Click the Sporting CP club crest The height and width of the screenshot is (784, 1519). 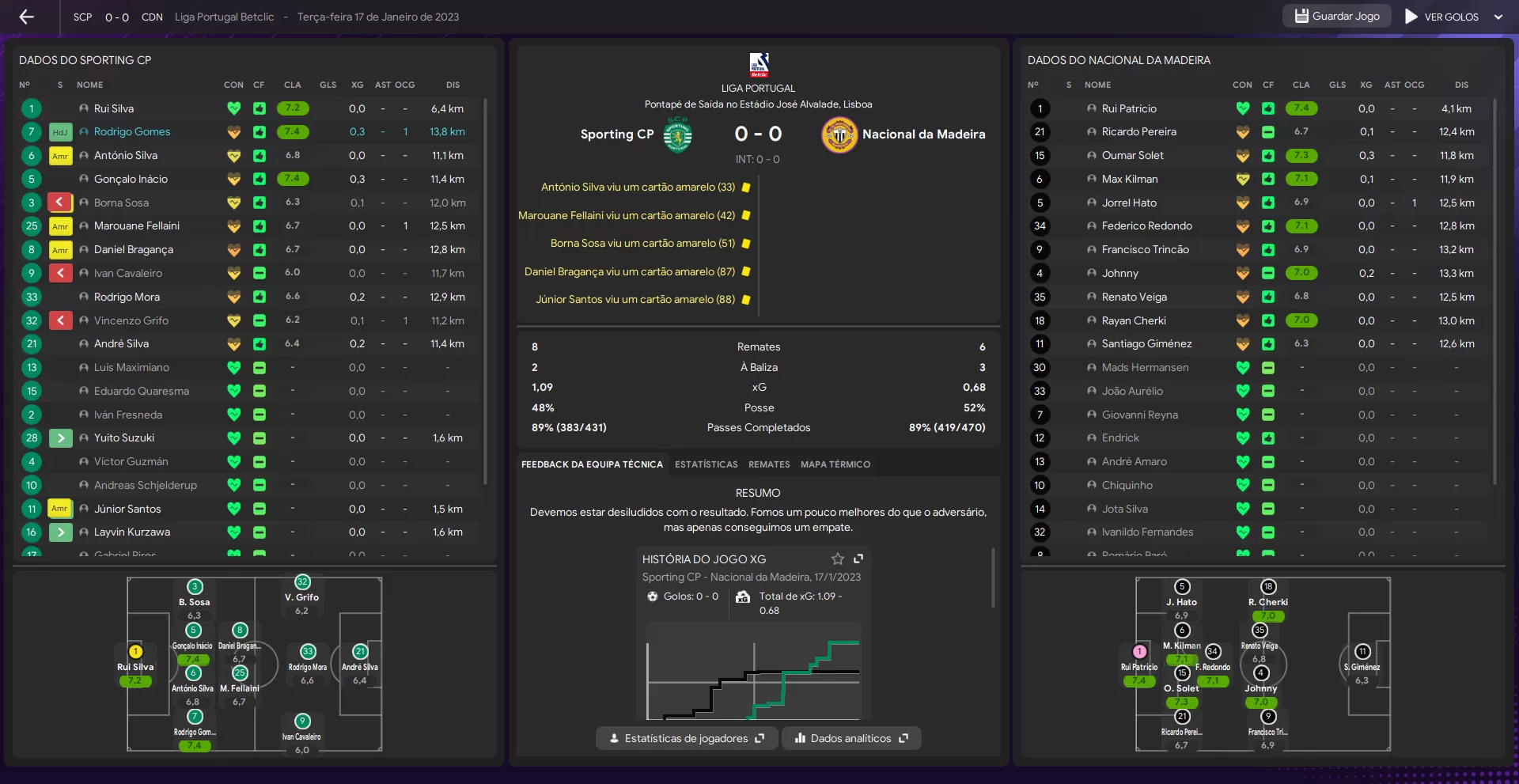pos(677,134)
